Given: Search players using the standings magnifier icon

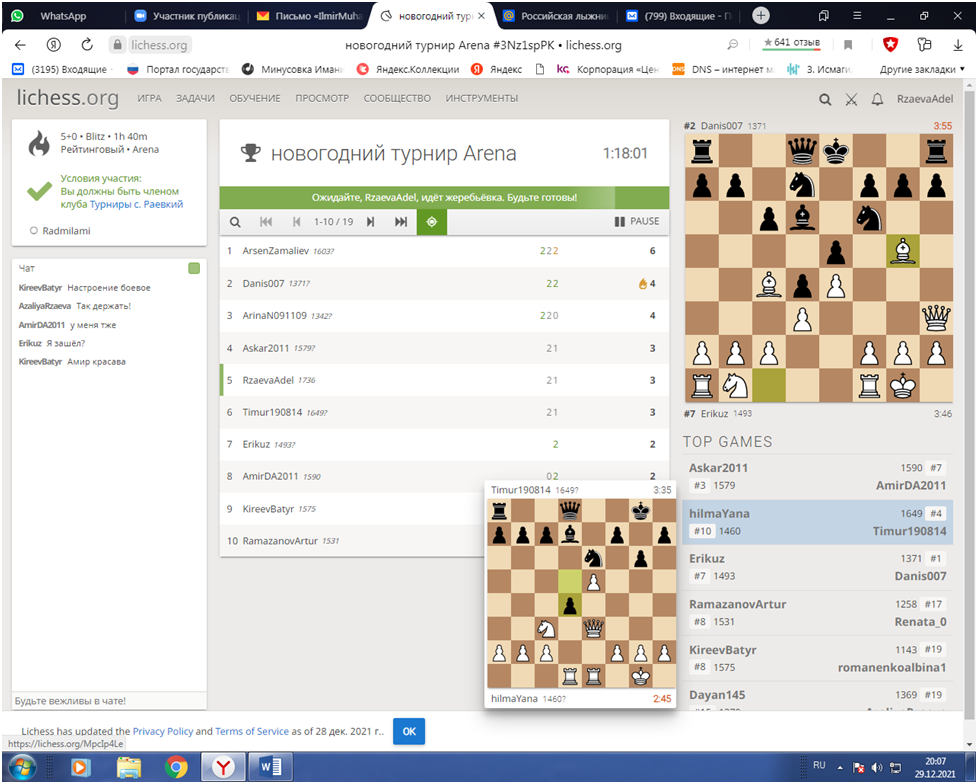Looking at the screenshot, I should point(235,222).
